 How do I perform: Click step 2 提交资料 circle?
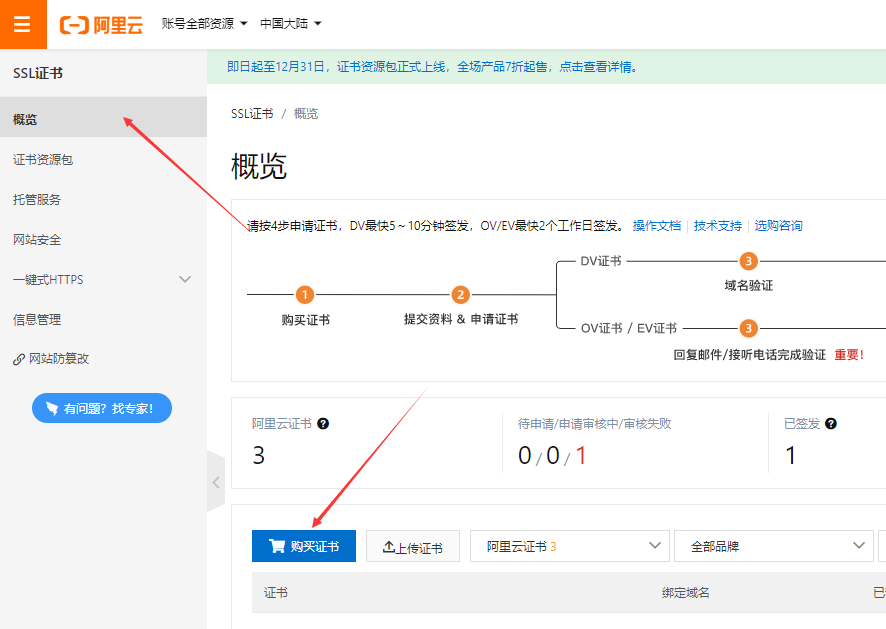460,295
